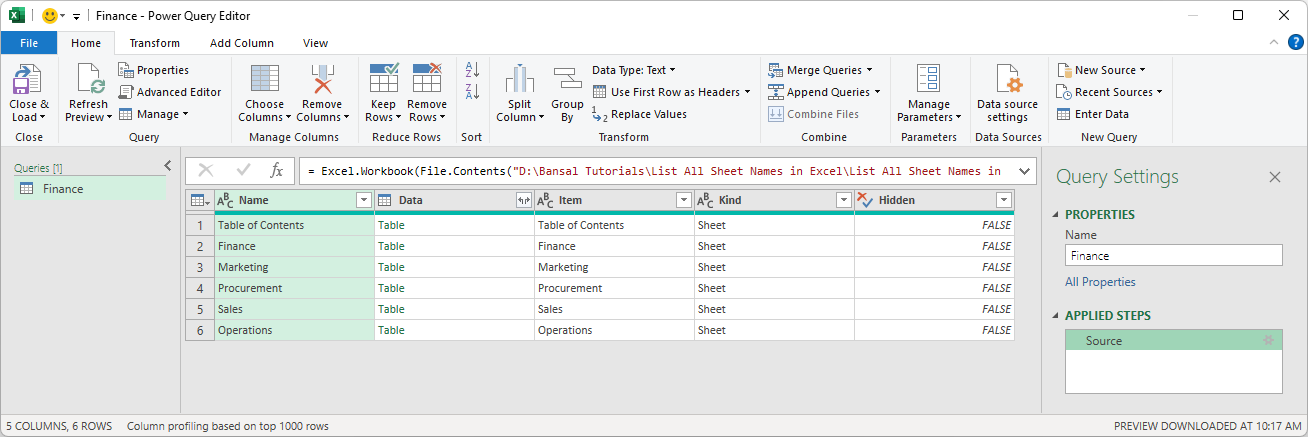The image size is (1308, 437).
Task: Open the All Properties link
Action: (1100, 282)
